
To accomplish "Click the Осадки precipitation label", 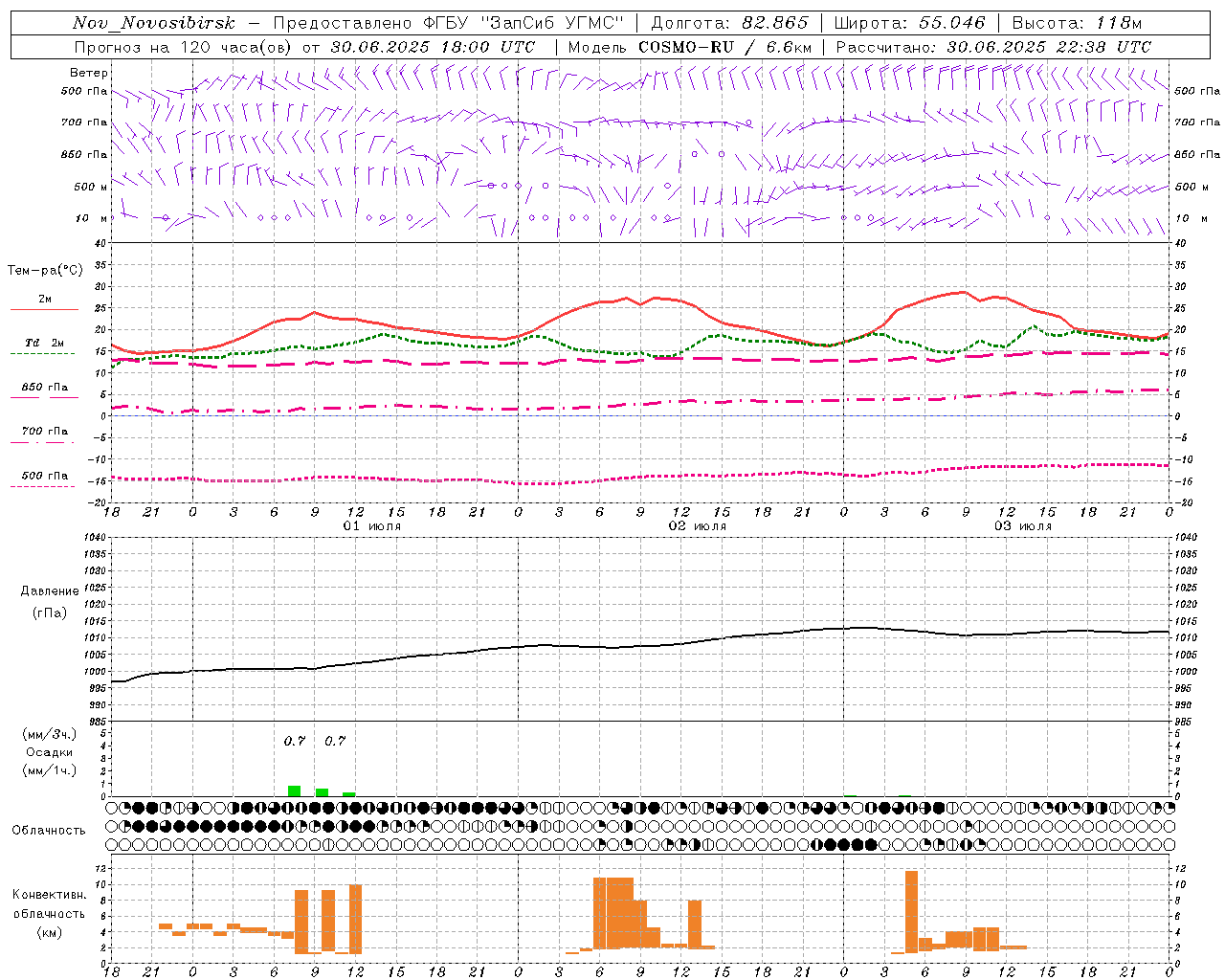I will click(x=50, y=752).
